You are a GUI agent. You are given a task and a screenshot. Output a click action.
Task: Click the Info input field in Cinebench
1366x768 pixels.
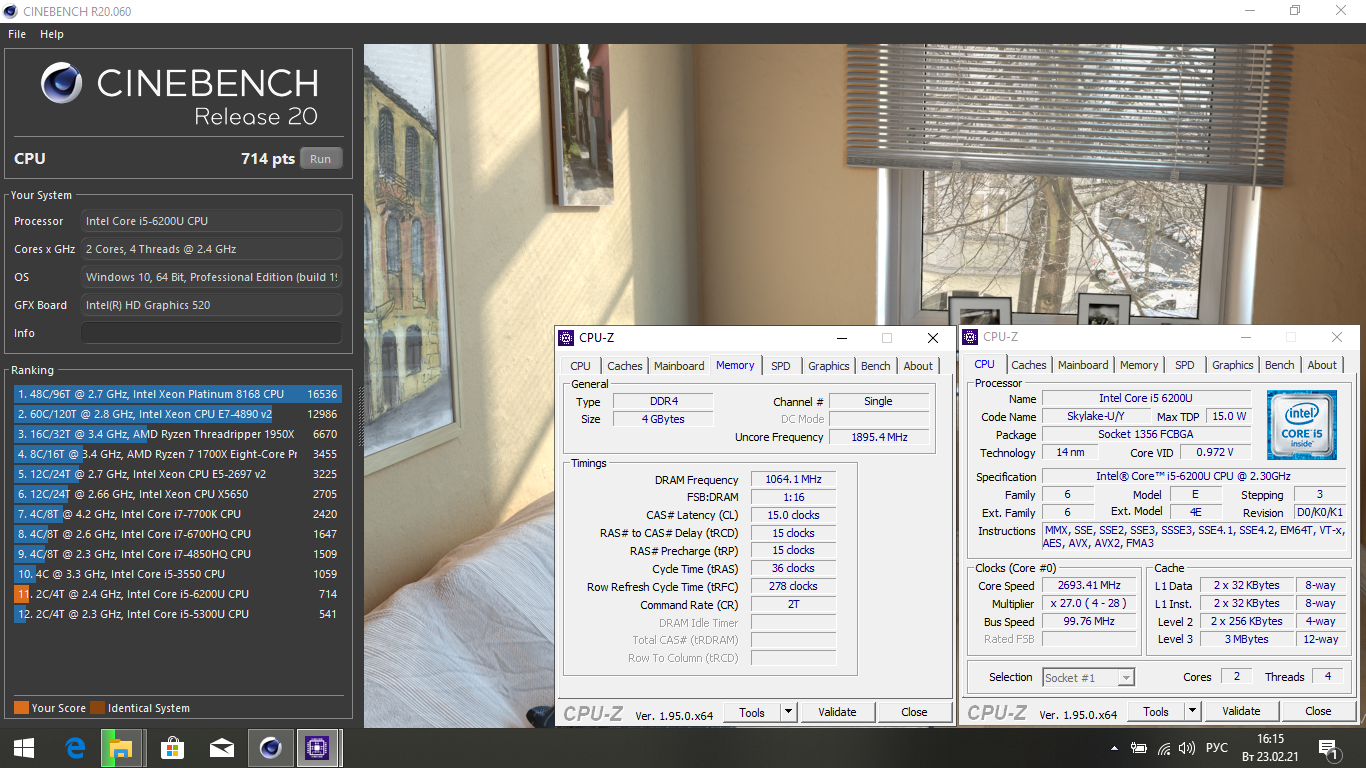(x=211, y=333)
